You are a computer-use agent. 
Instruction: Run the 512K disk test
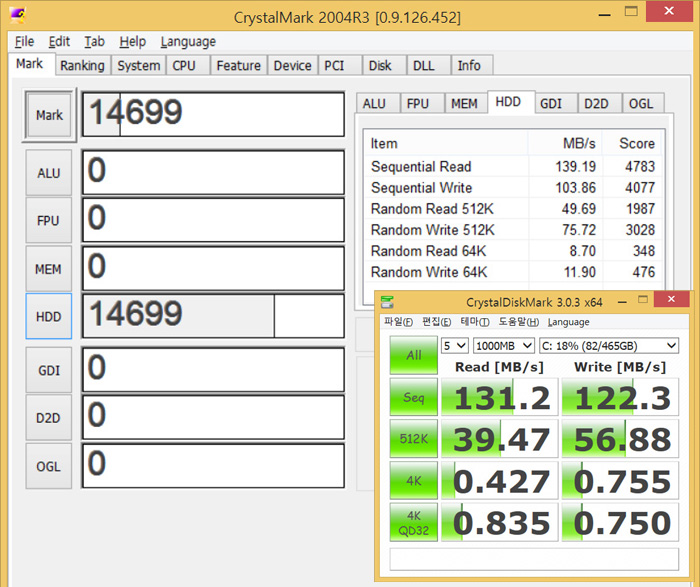point(413,439)
